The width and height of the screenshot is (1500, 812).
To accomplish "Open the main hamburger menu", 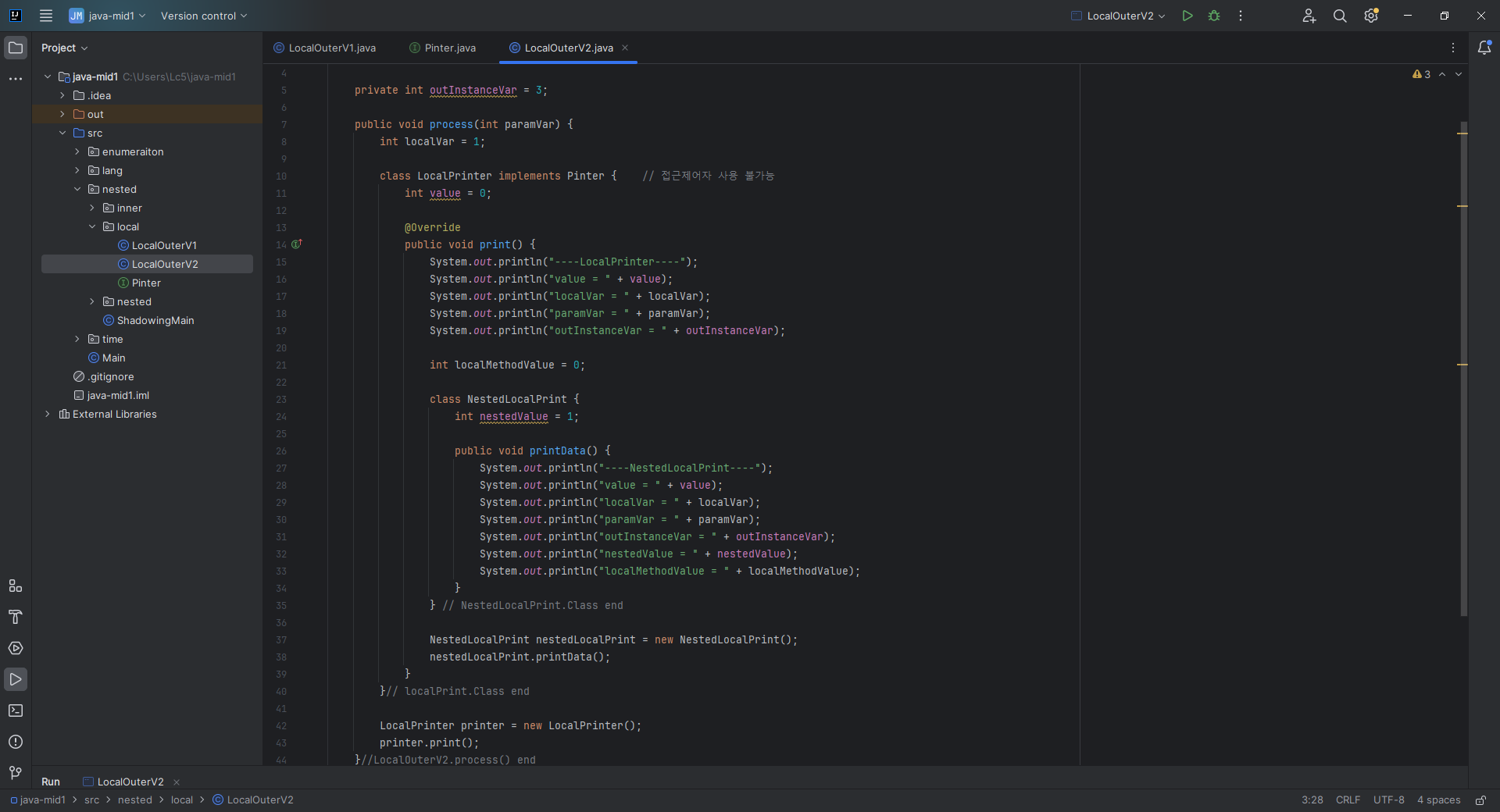I will [46, 16].
